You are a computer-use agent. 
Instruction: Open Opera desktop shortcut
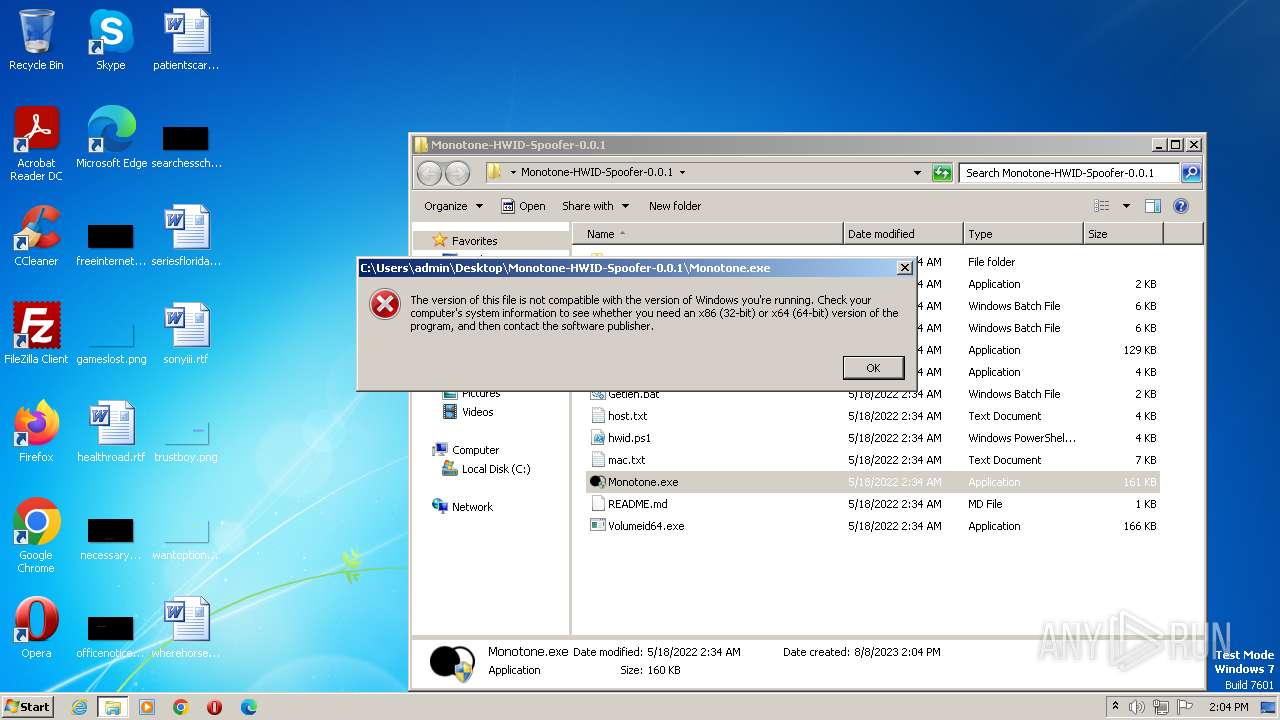(x=36, y=628)
